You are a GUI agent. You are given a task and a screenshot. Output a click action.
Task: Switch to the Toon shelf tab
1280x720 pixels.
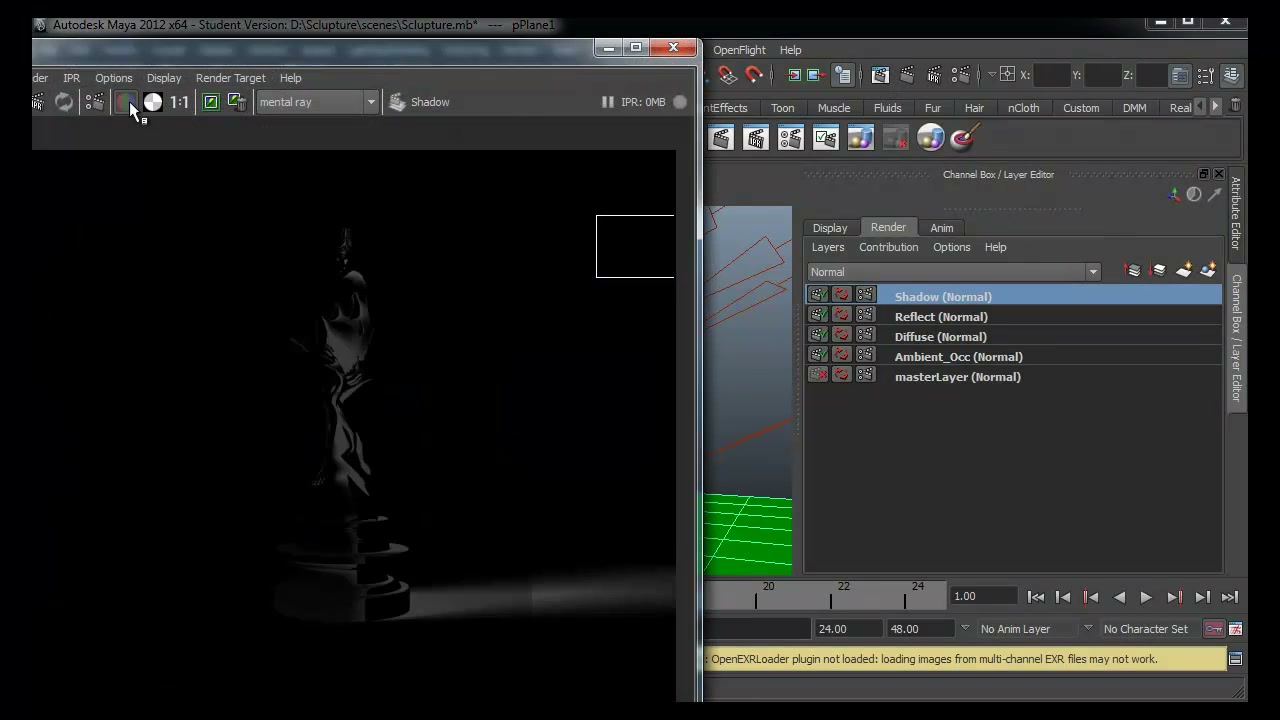pos(783,108)
